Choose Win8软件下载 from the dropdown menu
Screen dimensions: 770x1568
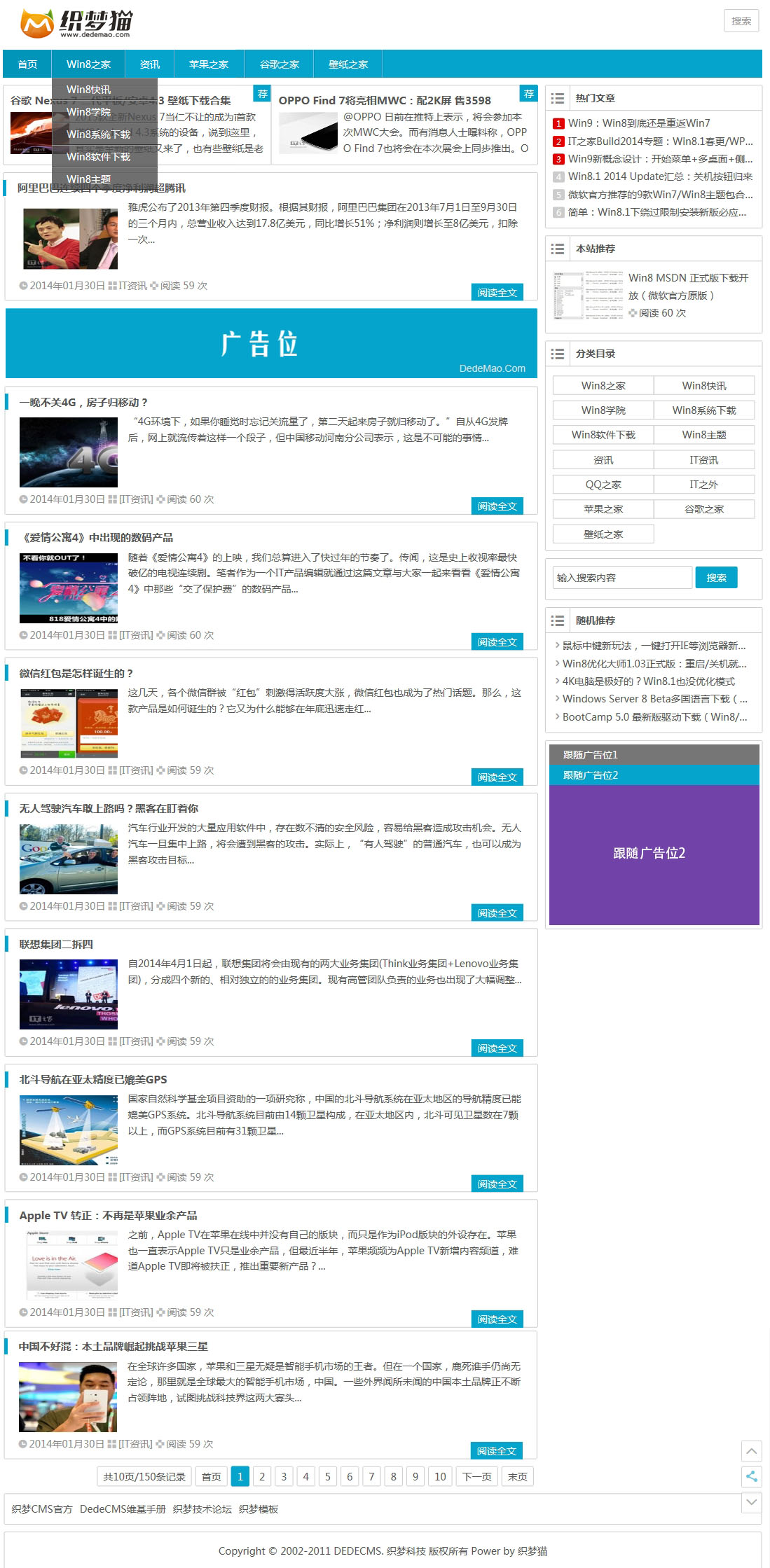pos(104,157)
